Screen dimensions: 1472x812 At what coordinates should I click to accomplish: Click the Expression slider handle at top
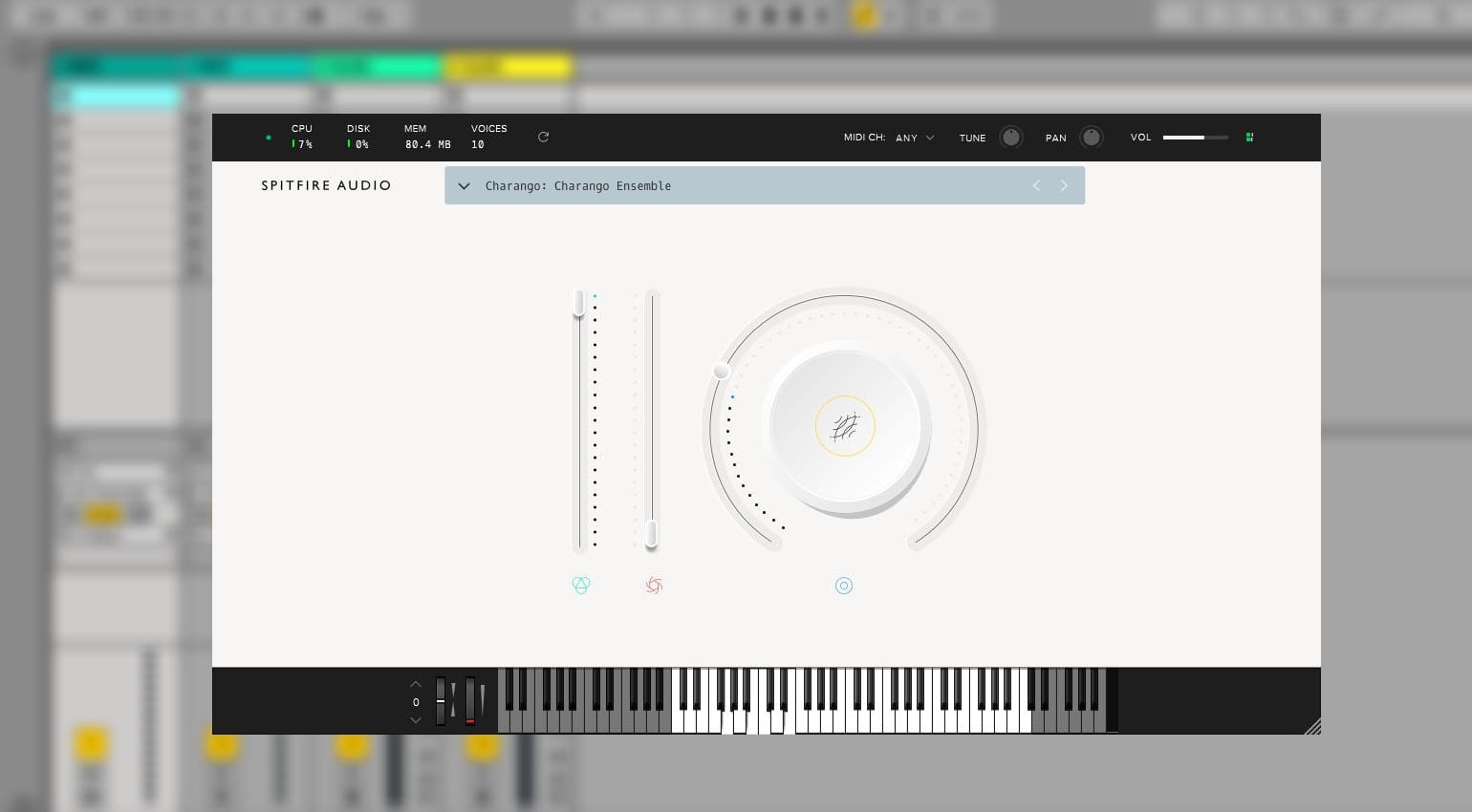(x=578, y=304)
